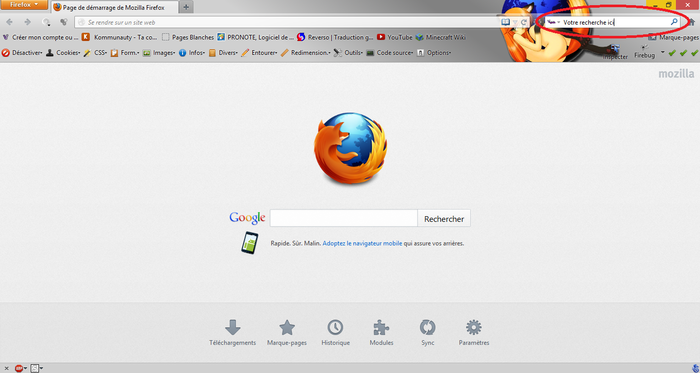Screen dimensions: 700x373
Task: Open the Kommunauty bookmark
Action: (120, 37)
